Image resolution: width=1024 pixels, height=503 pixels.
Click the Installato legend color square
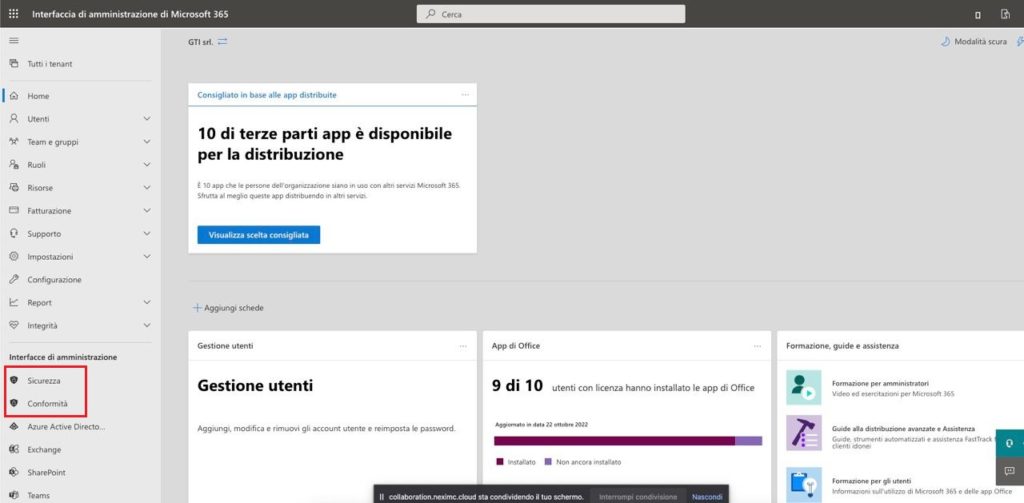(x=500, y=462)
